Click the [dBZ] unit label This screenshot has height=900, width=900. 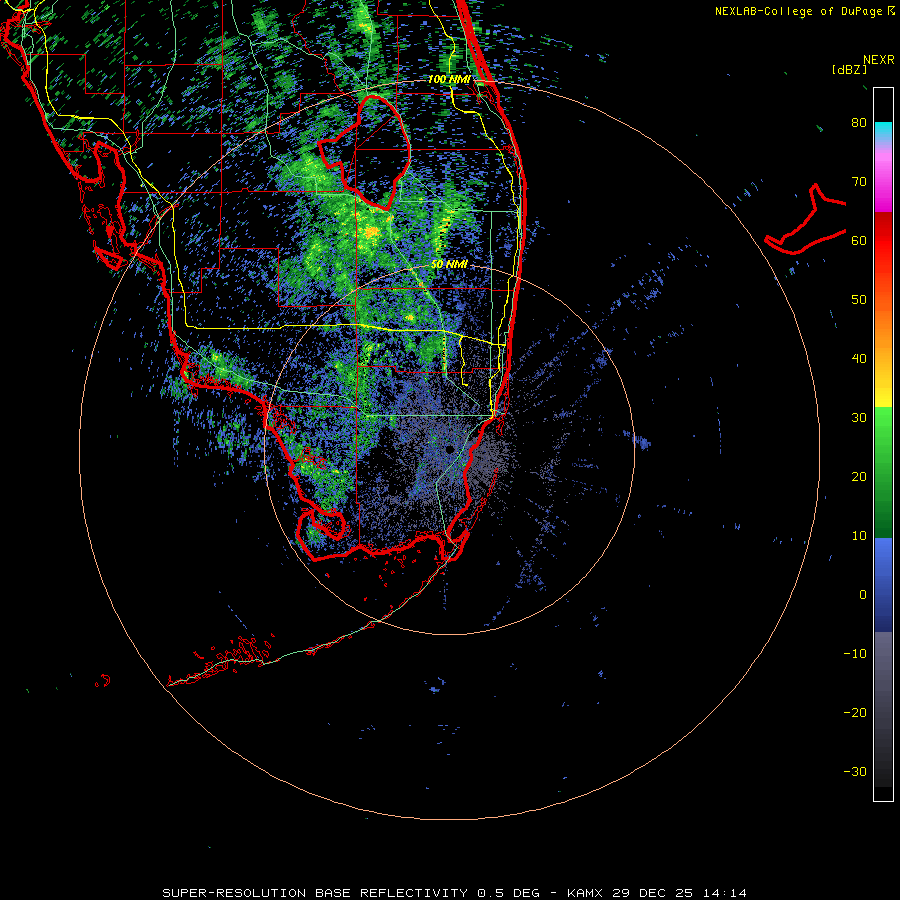(x=849, y=69)
